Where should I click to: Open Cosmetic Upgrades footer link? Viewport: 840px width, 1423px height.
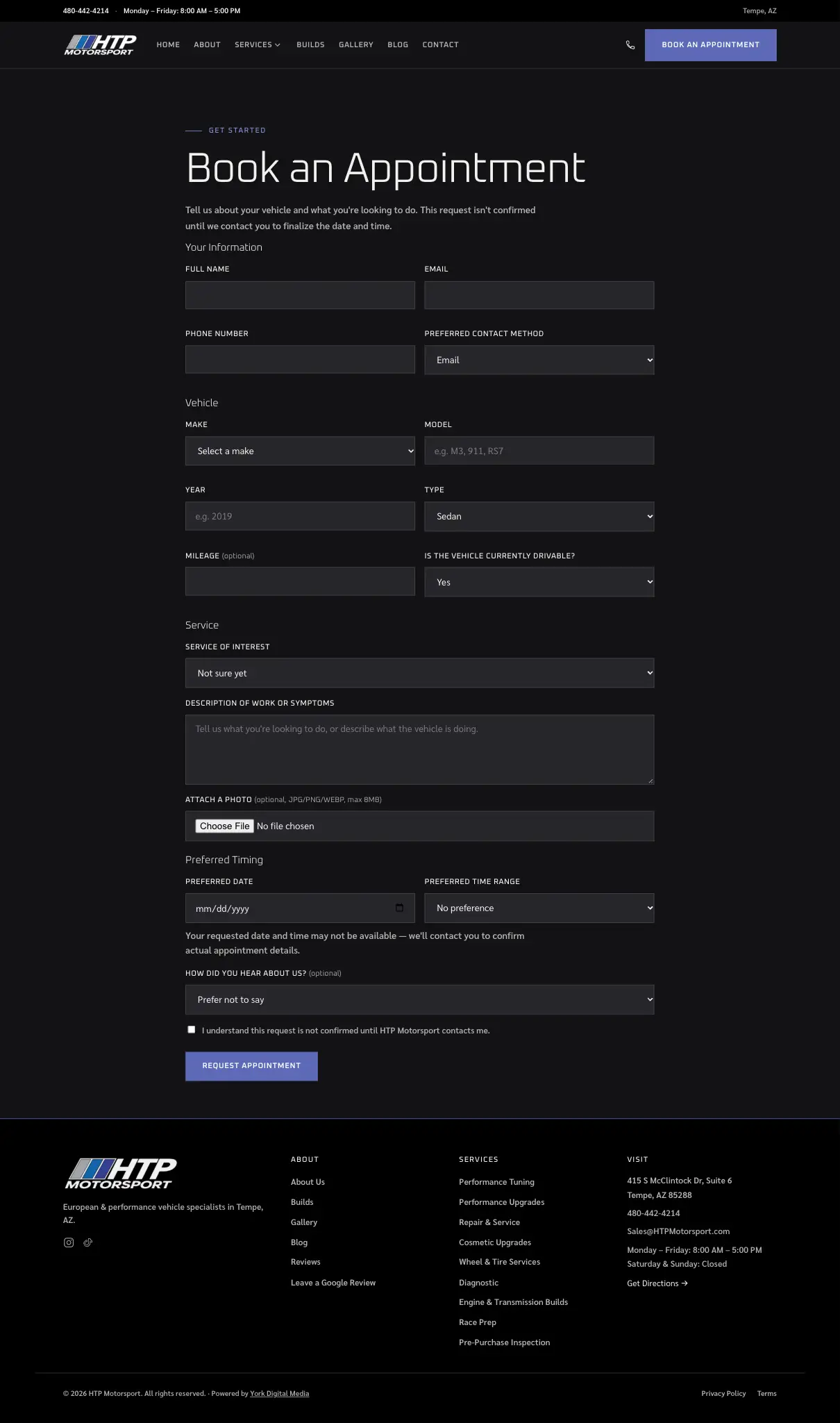point(495,1242)
